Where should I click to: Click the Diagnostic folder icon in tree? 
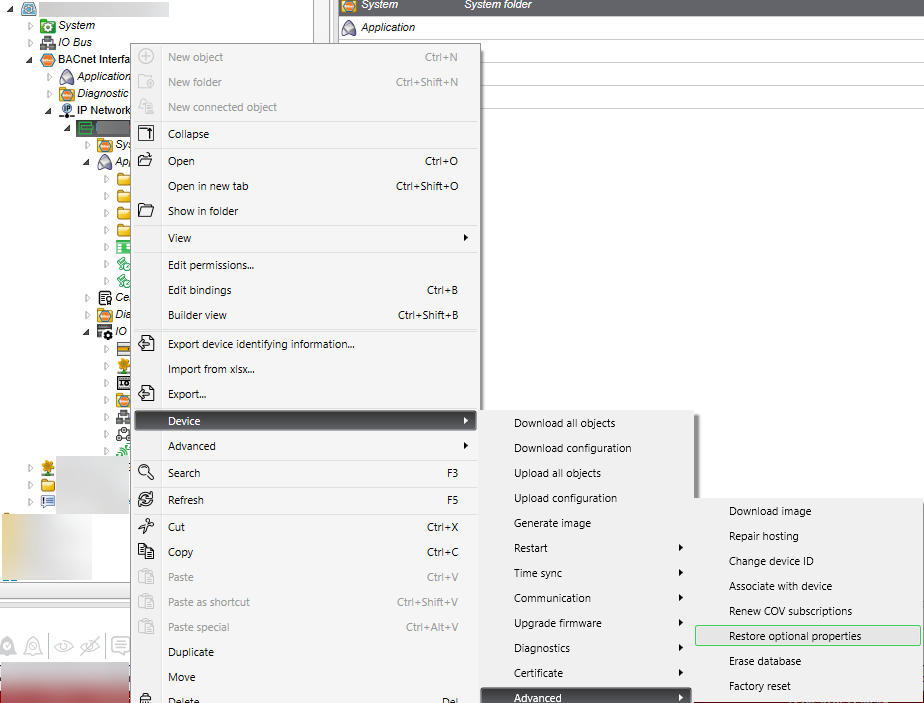click(x=67, y=94)
